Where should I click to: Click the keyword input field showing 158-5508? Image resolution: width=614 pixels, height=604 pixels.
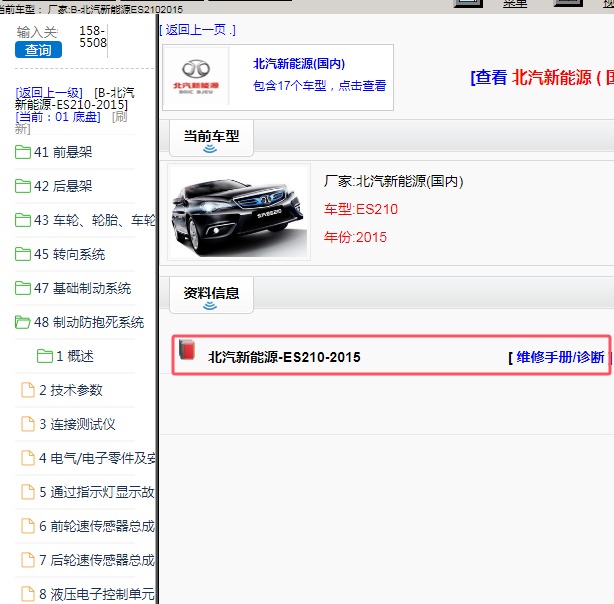click(x=93, y=37)
